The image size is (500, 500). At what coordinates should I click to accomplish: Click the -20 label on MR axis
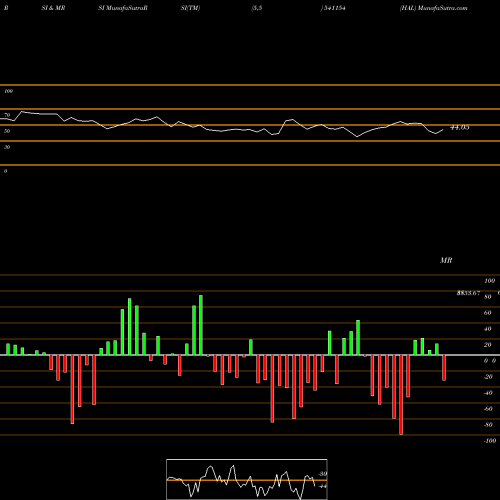488,377
